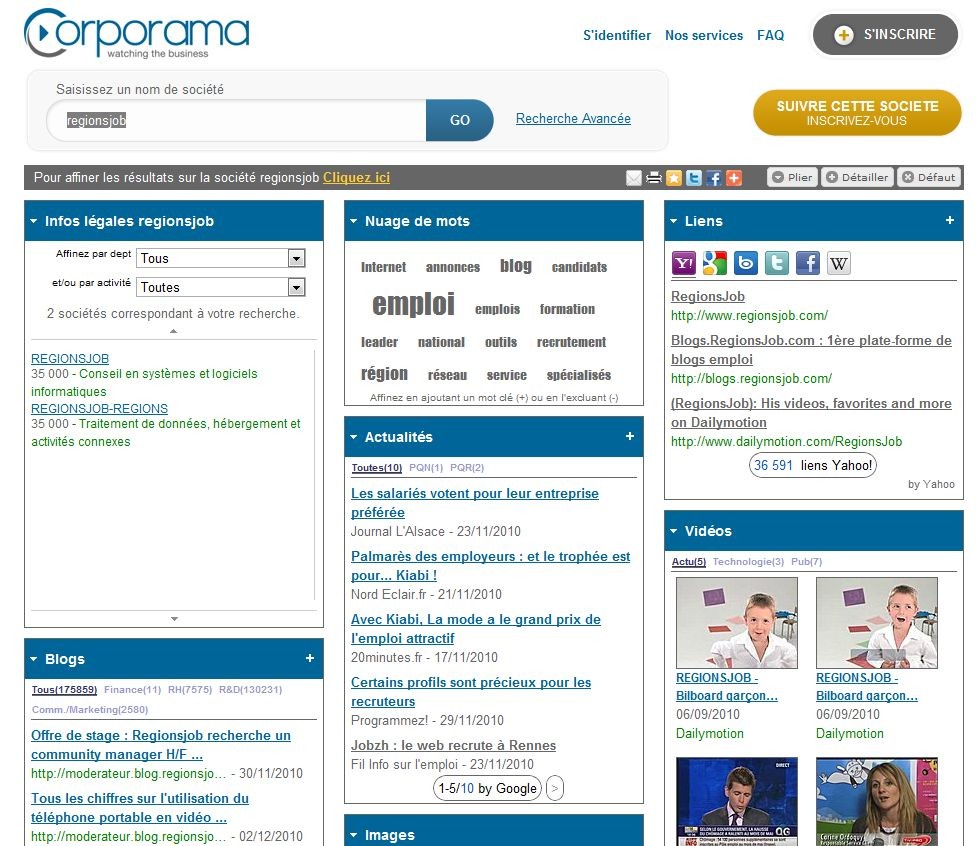Select PQR(2) news tab
Screen dimensions: 978x846
pyautogui.click(x=467, y=468)
